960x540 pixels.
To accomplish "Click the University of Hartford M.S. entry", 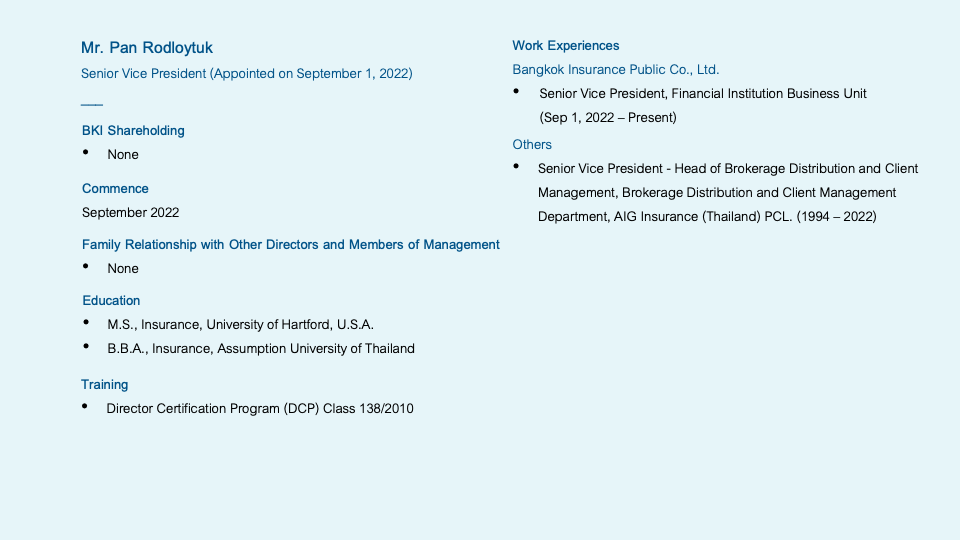I will pyautogui.click(x=240, y=324).
